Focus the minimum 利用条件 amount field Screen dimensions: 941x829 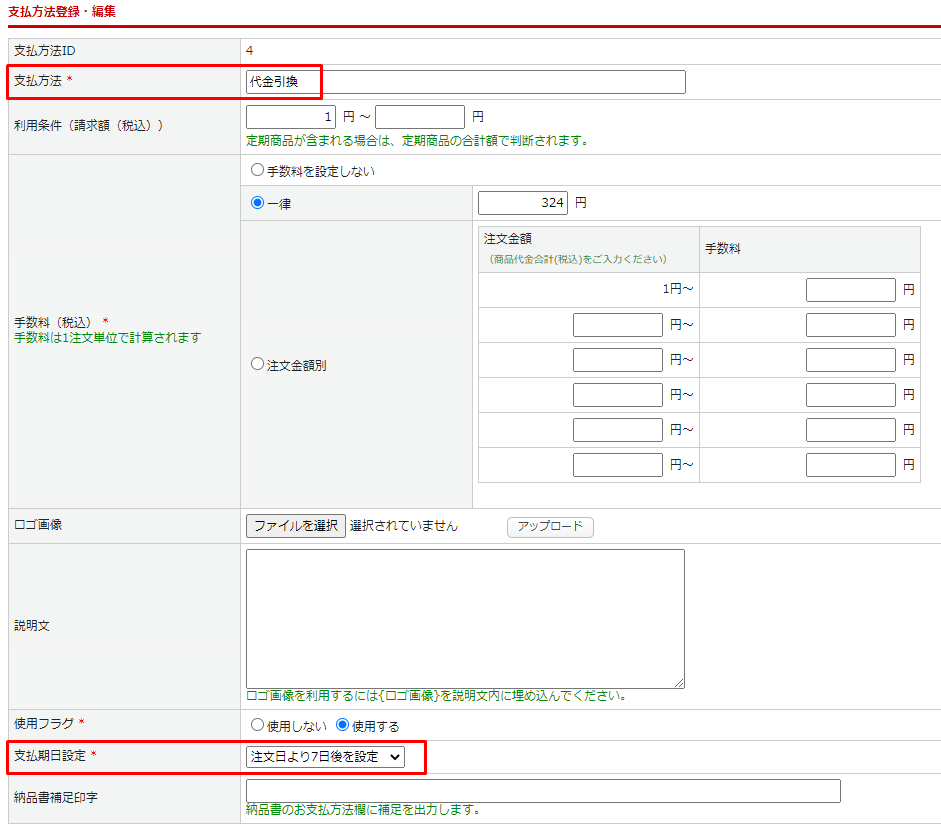tap(291, 117)
